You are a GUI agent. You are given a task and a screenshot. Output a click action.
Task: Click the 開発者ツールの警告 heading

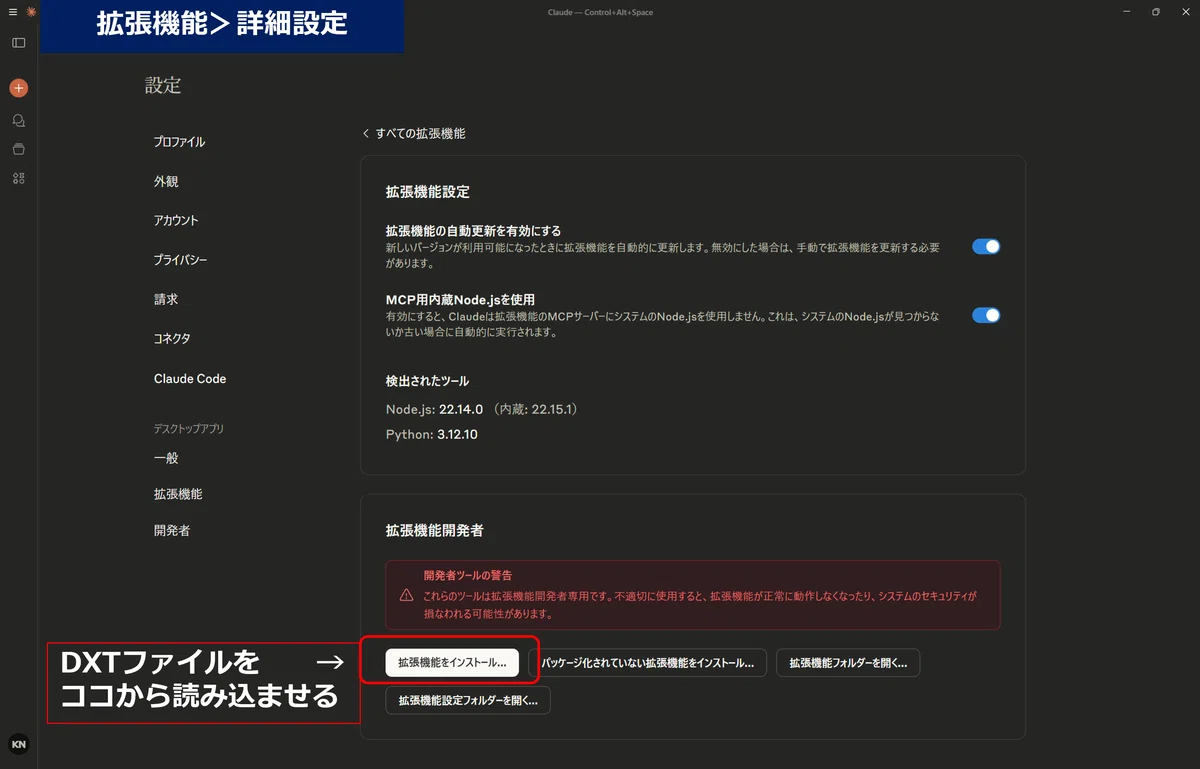[x=468, y=575]
